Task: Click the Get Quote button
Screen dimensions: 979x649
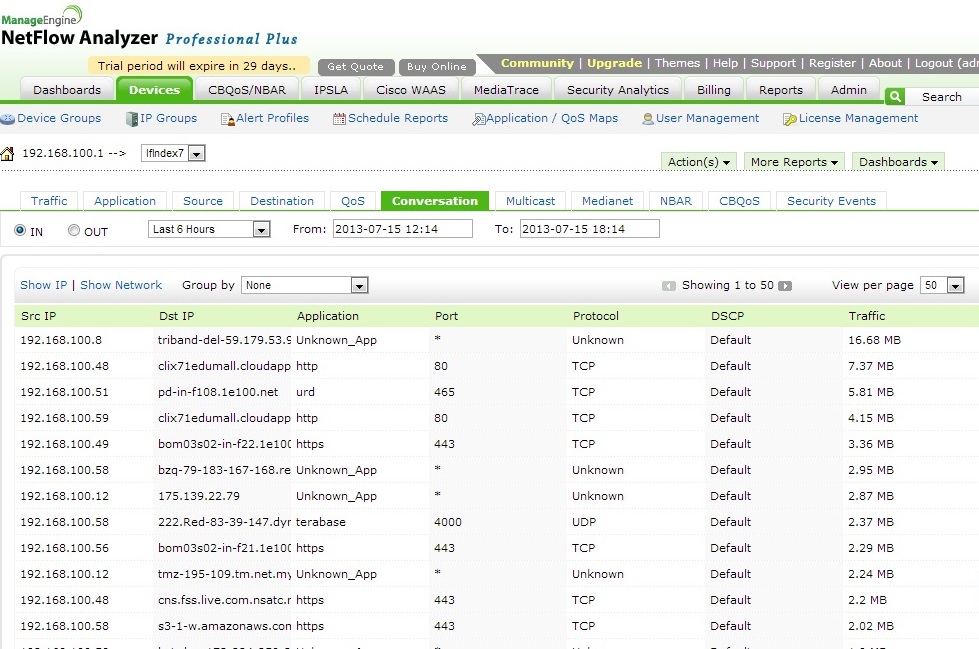Action: (355, 68)
